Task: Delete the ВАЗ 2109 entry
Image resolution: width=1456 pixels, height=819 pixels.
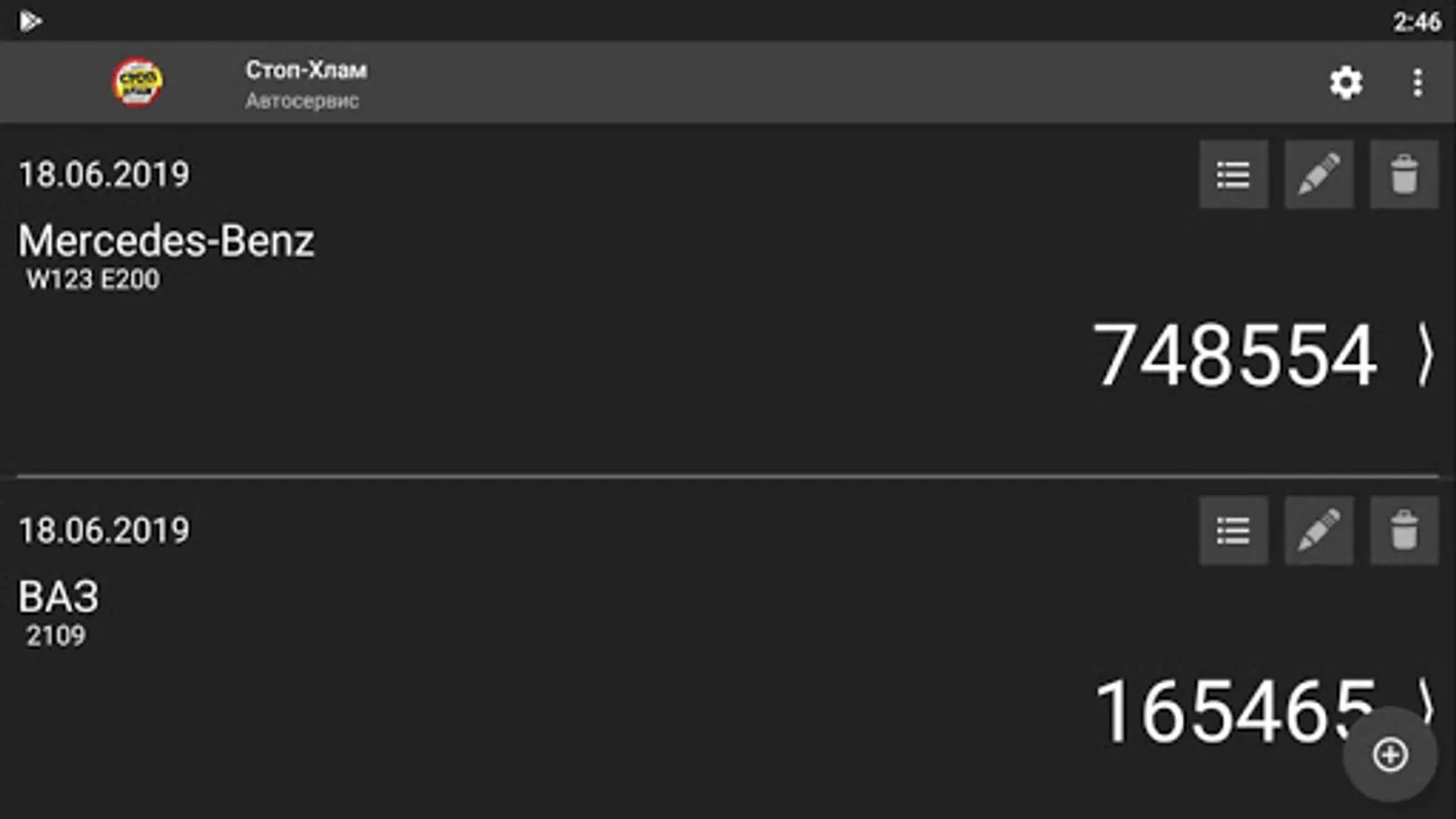Action: click(1404, 531)
